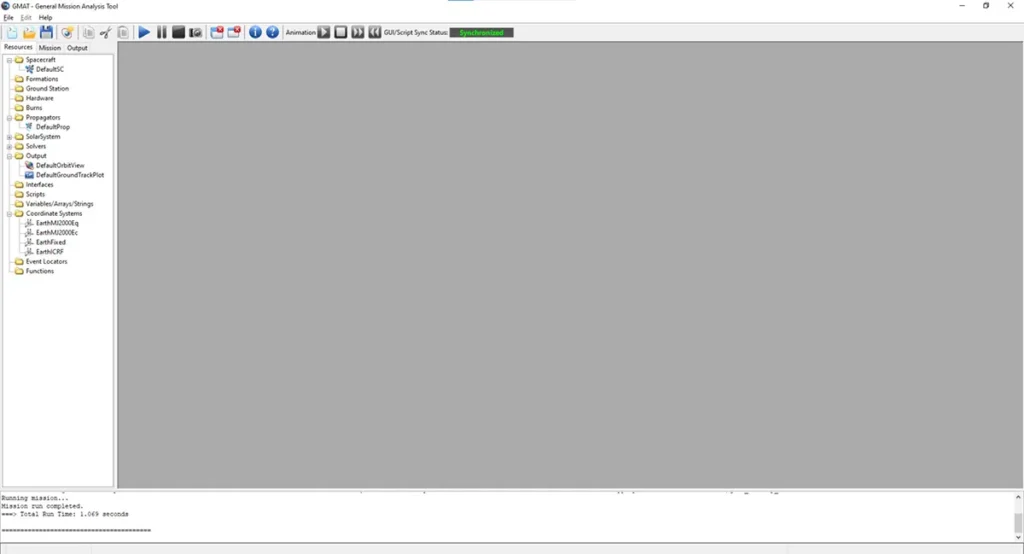Open the File menu
The height and width of the screenshot is (554, 1024).
[8, 17]
